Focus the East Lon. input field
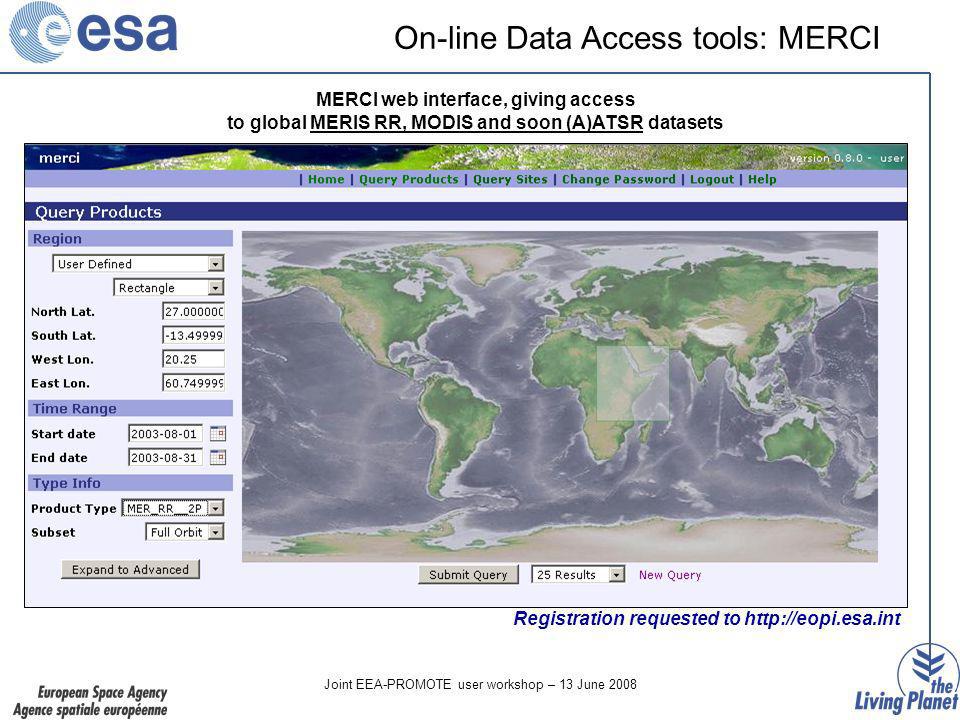The image size is (960, 720). pos(193,383)
